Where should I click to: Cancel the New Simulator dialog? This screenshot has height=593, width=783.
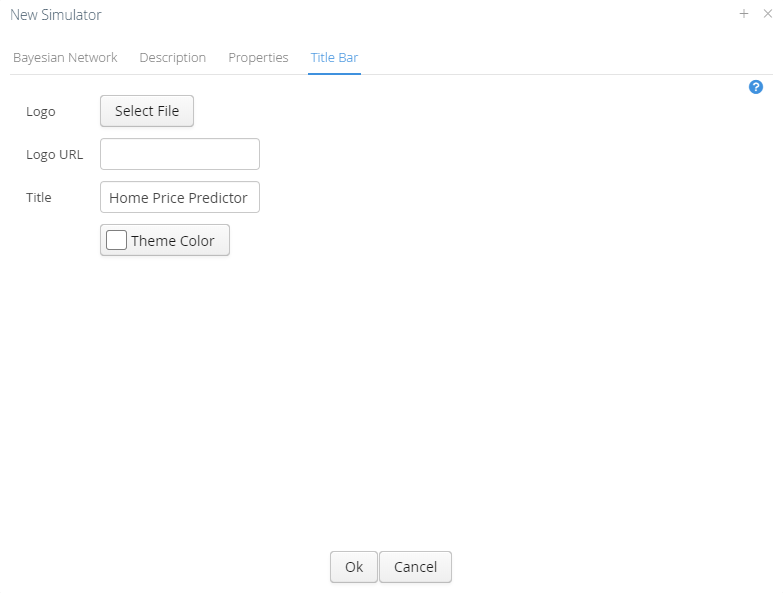coord(415,567)
